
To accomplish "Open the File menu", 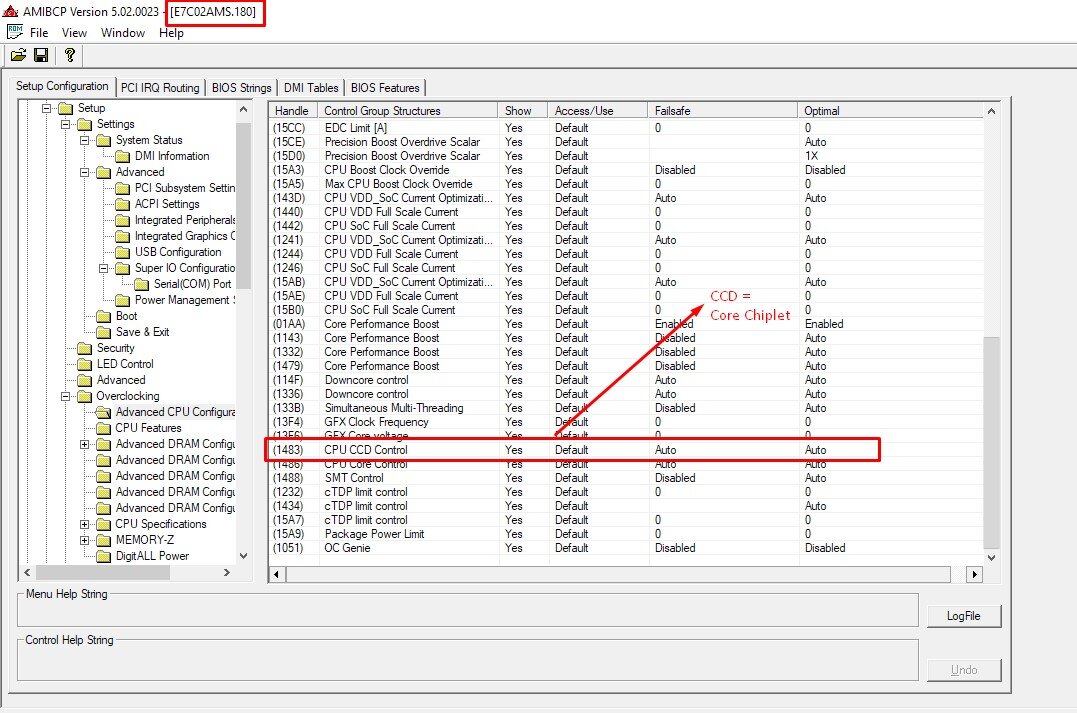I will point(39,32).
